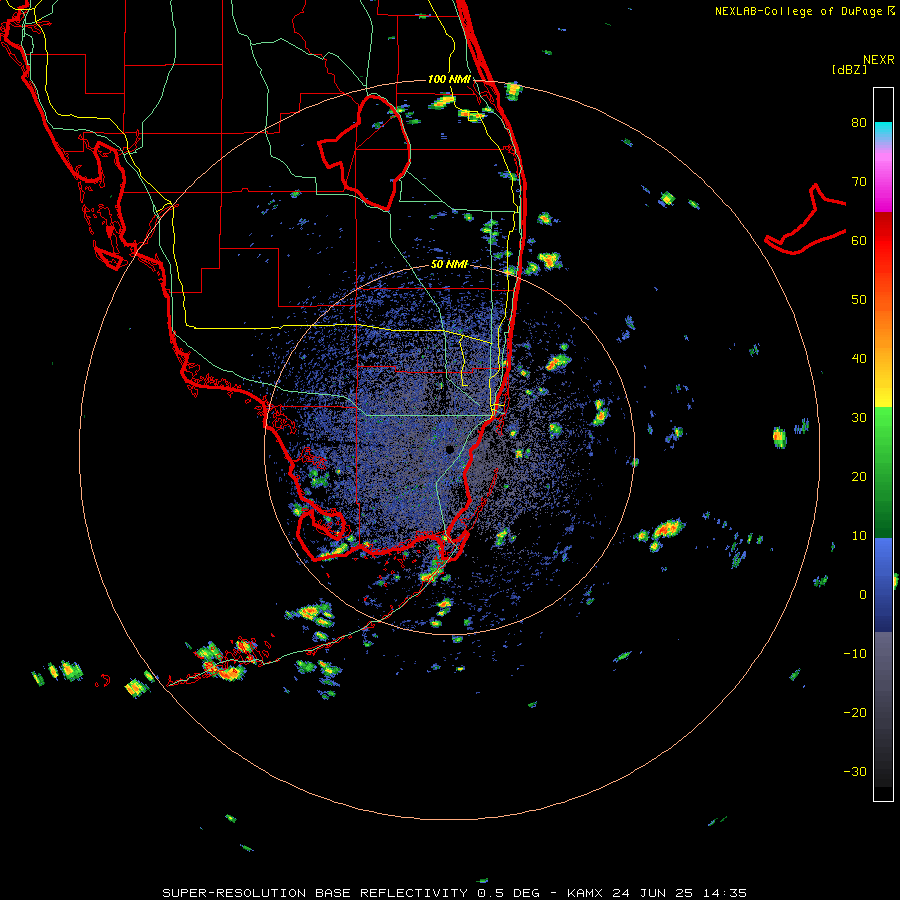Click the 10 value on the dBZ scale
Screen dimensions: 900x900
[x=859, y=536]
